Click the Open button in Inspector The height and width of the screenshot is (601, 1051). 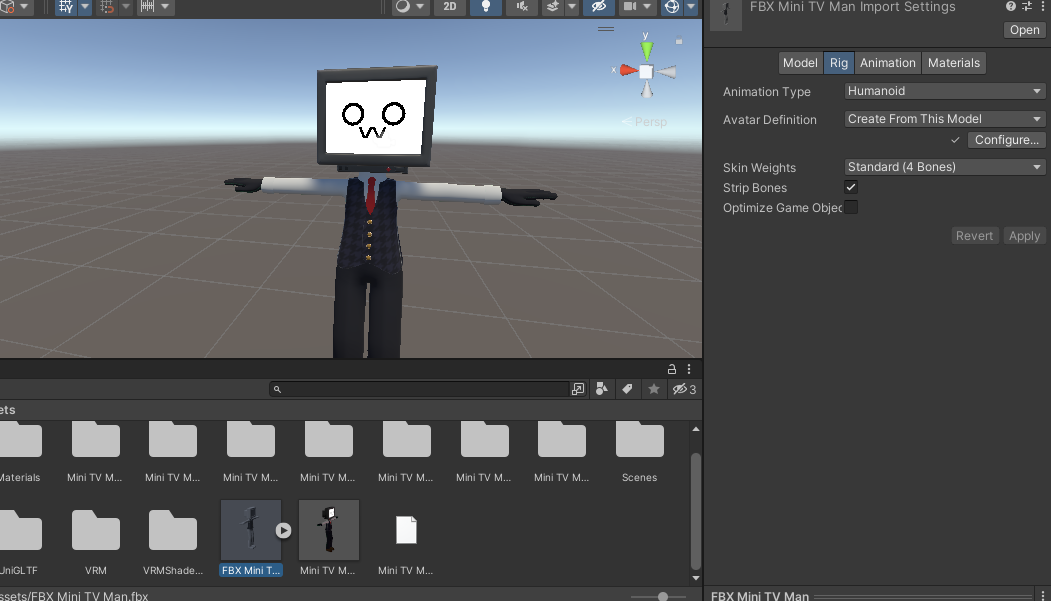pyautogui.click(x=1024, y=30)
